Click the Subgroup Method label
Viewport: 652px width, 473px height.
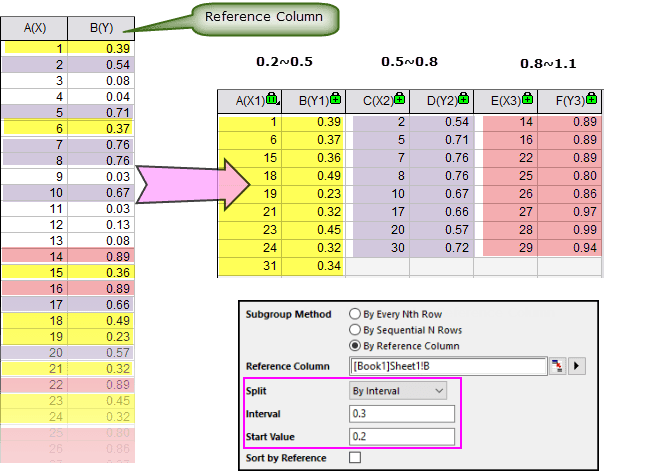coord(288,314)
